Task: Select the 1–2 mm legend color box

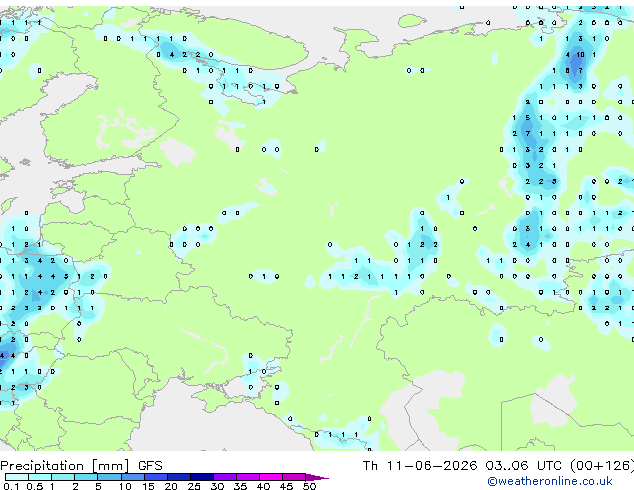Action: tap(63, 477)
